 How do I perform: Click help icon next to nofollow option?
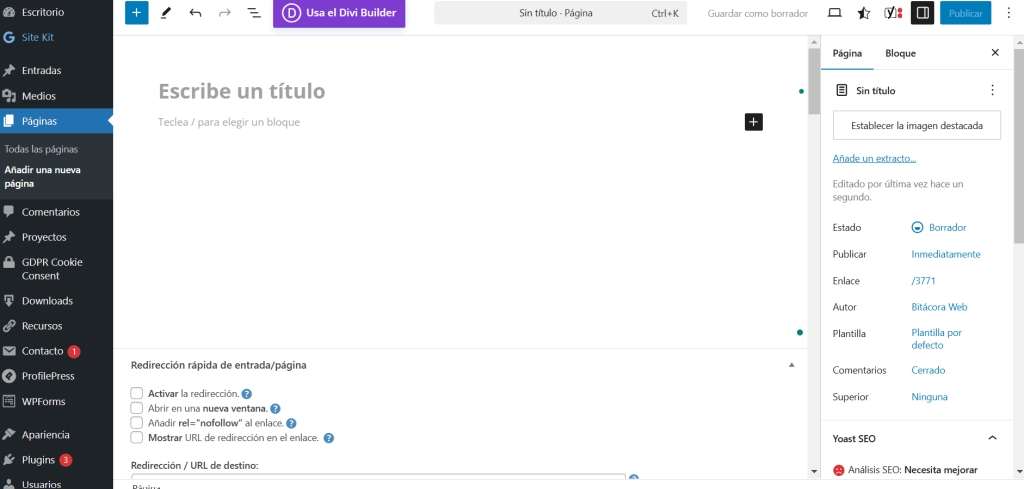pyautogui.click(x=291, y=423)
